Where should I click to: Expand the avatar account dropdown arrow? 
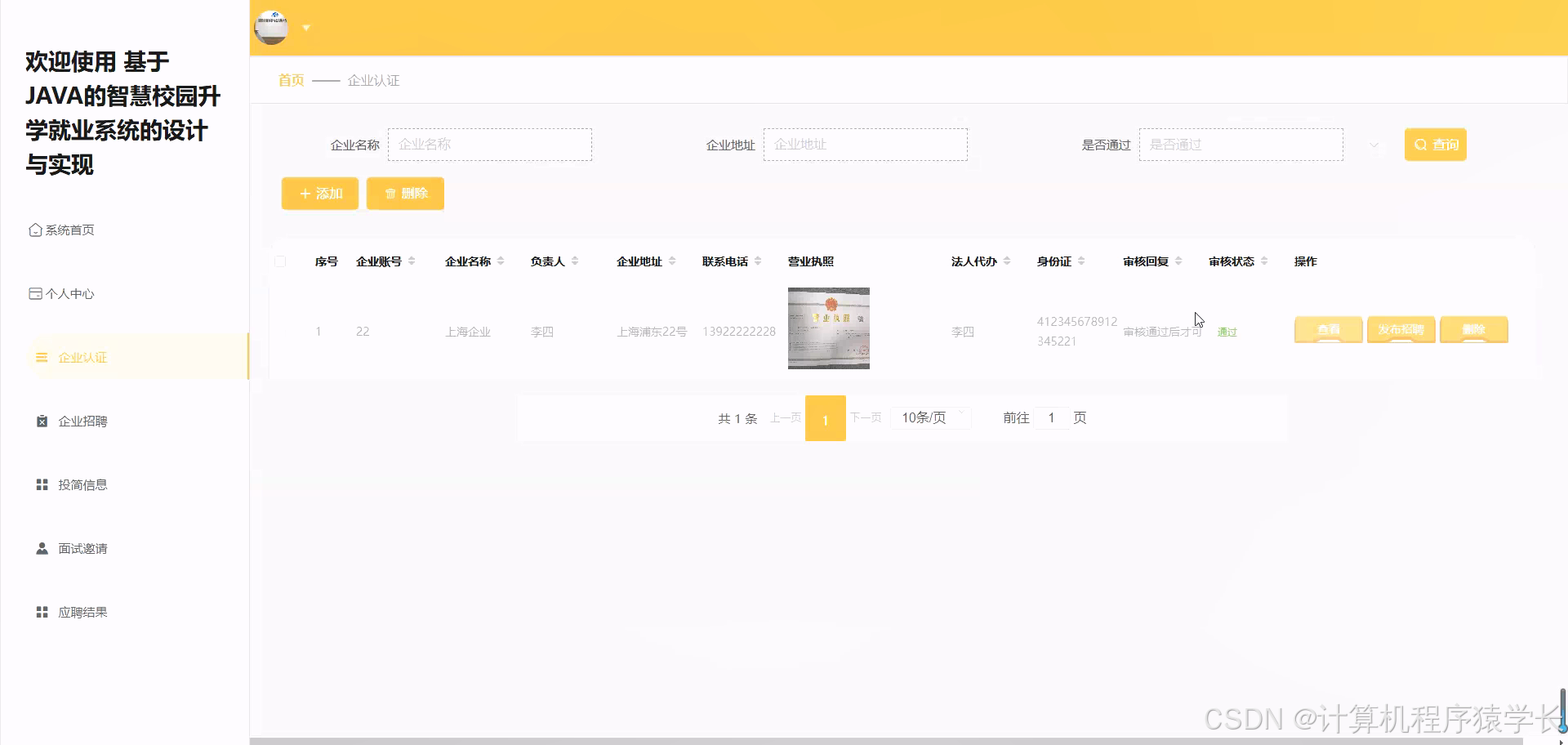point(306,27)
